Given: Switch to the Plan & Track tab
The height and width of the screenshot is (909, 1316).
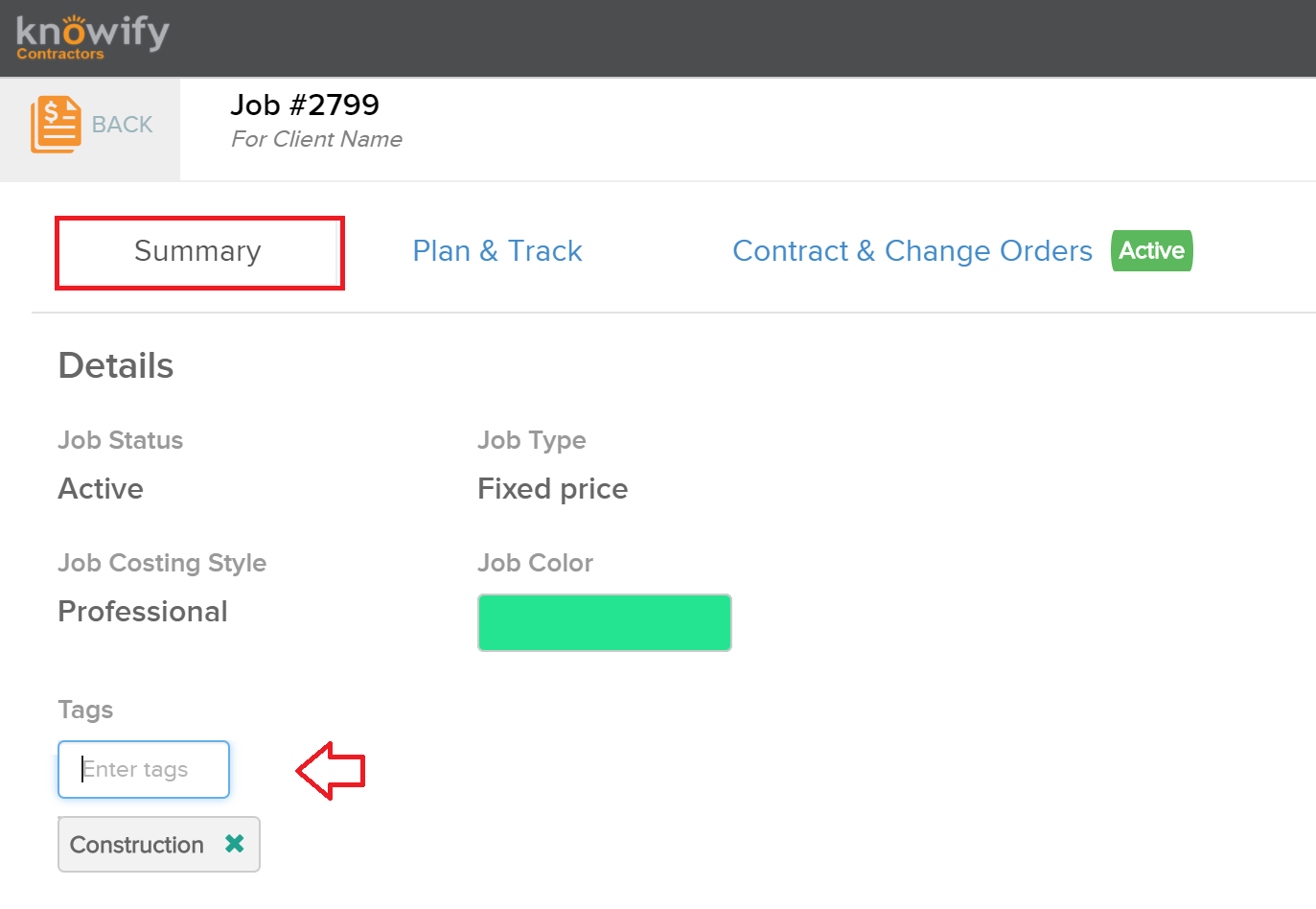Looking at the screenshot, I should coord(497,251).
